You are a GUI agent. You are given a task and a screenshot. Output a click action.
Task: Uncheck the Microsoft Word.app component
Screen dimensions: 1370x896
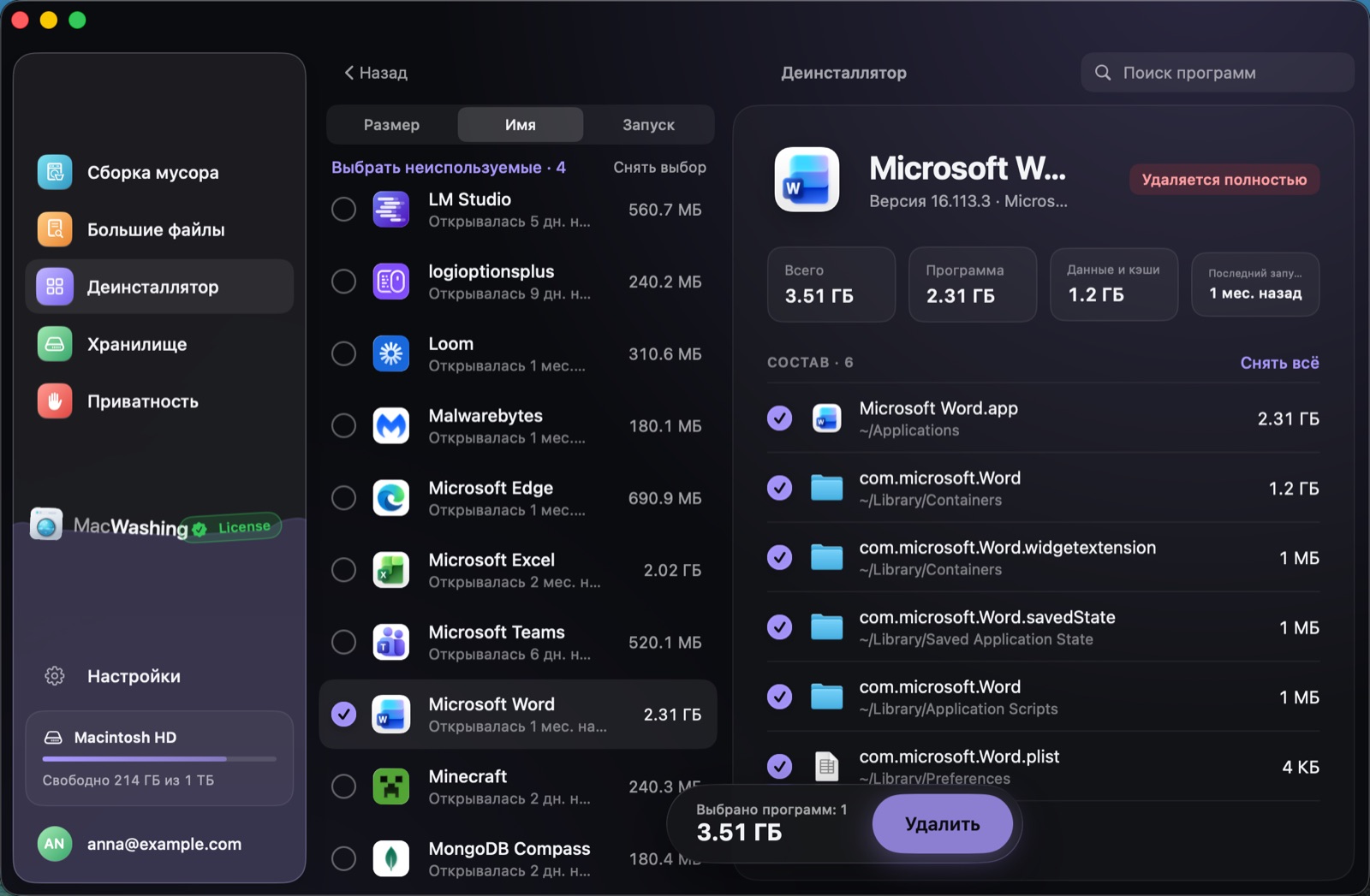click(x=779, y=418)
